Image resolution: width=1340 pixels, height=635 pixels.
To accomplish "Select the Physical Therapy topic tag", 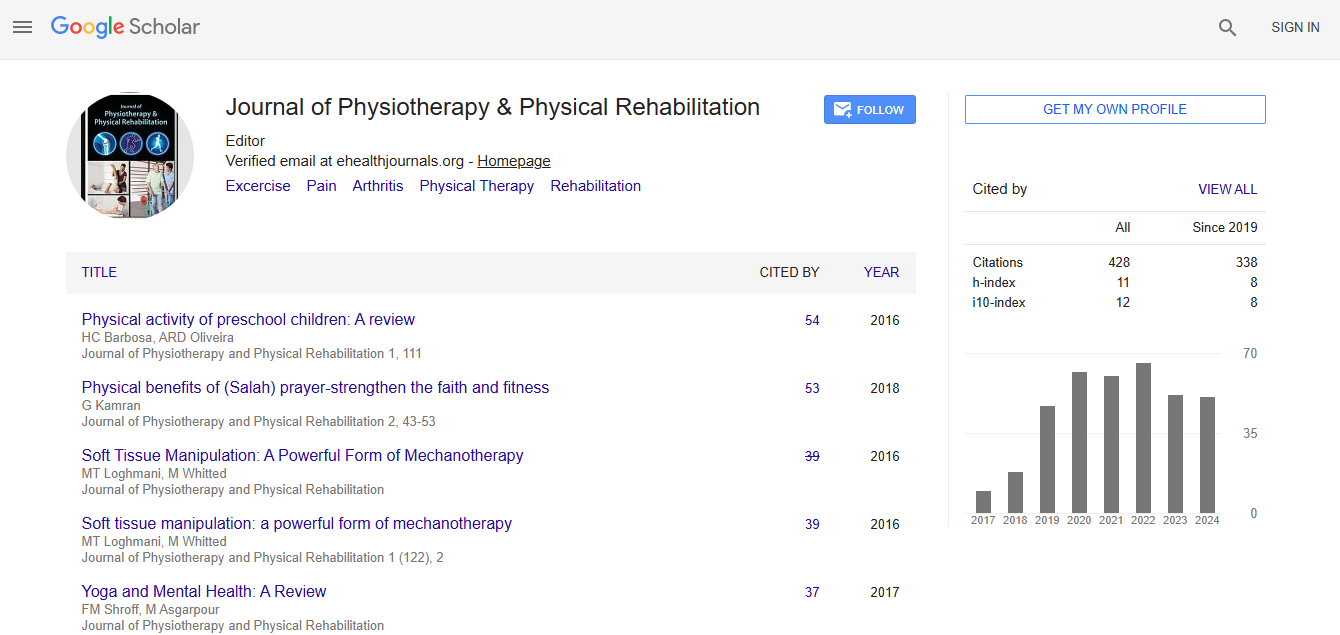I will (x=476, y=186).
